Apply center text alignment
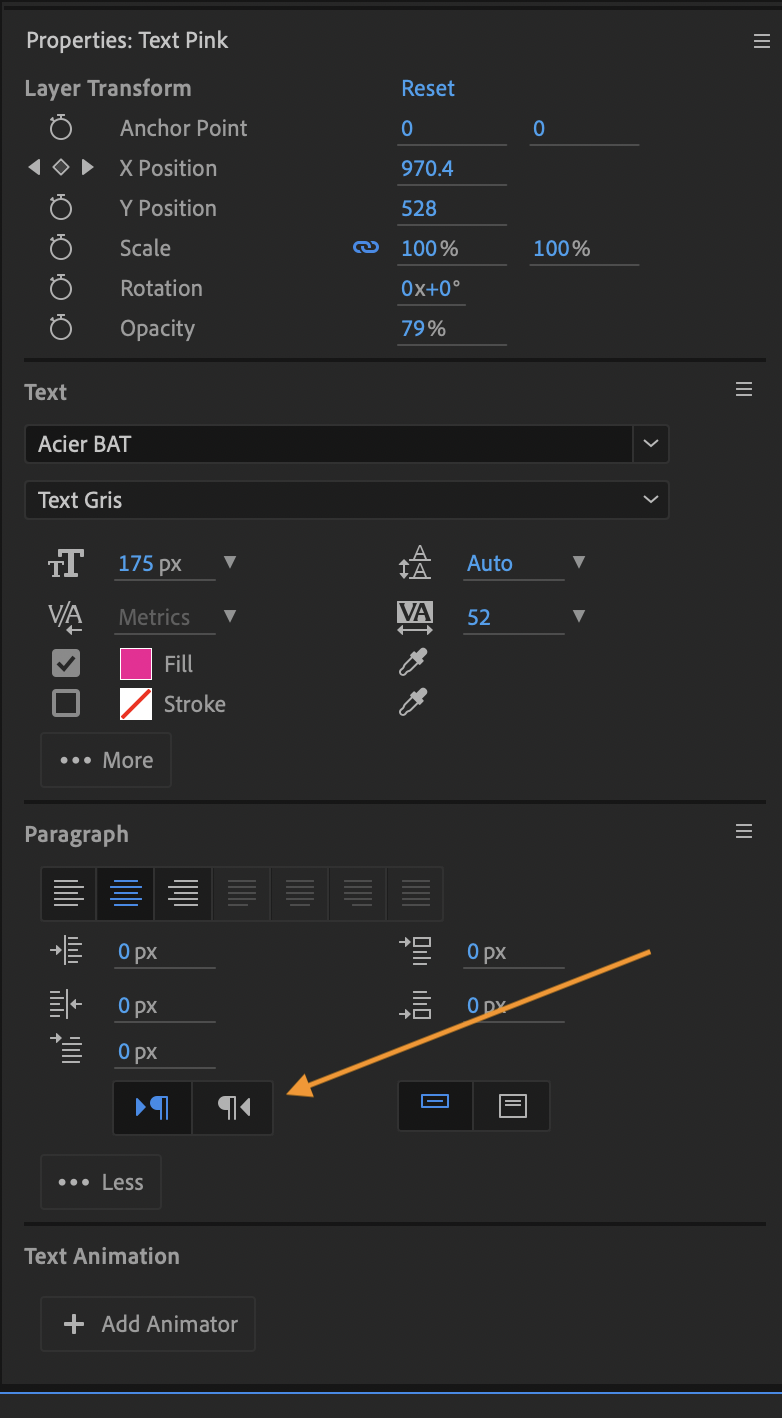 (125, 893)
